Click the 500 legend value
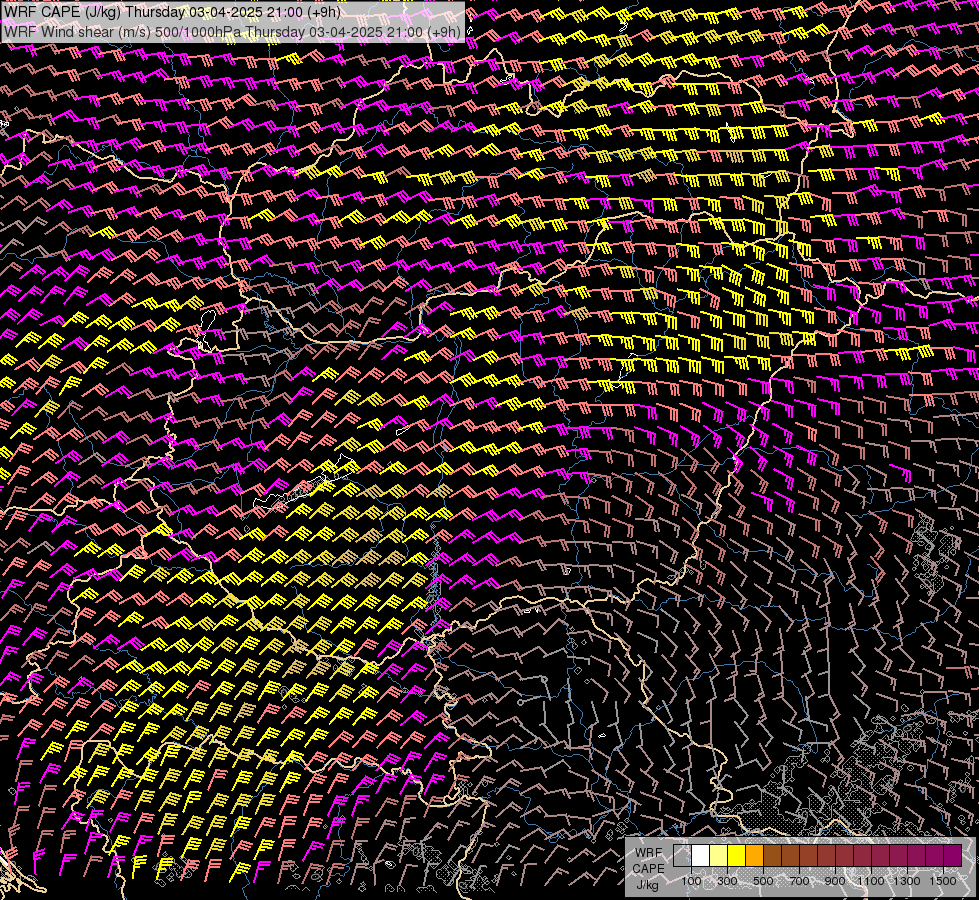Screen dimensions: 979x900 pyautogui.click(x=763, y=881)
